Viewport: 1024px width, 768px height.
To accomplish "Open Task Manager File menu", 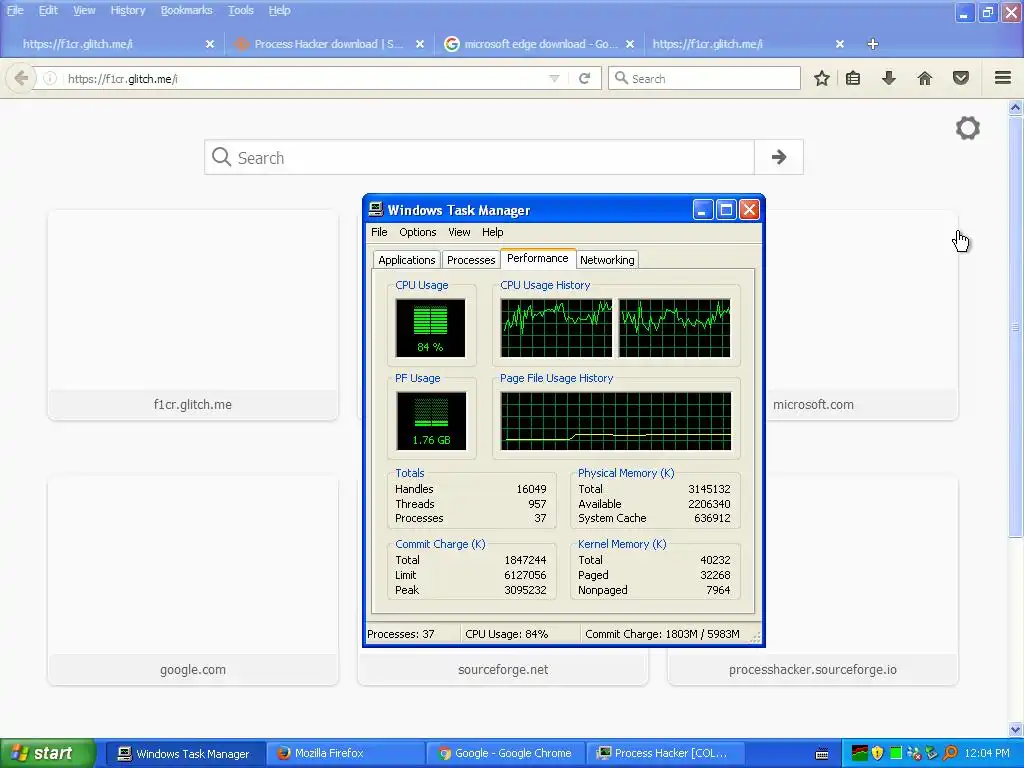I will [379, 232].
